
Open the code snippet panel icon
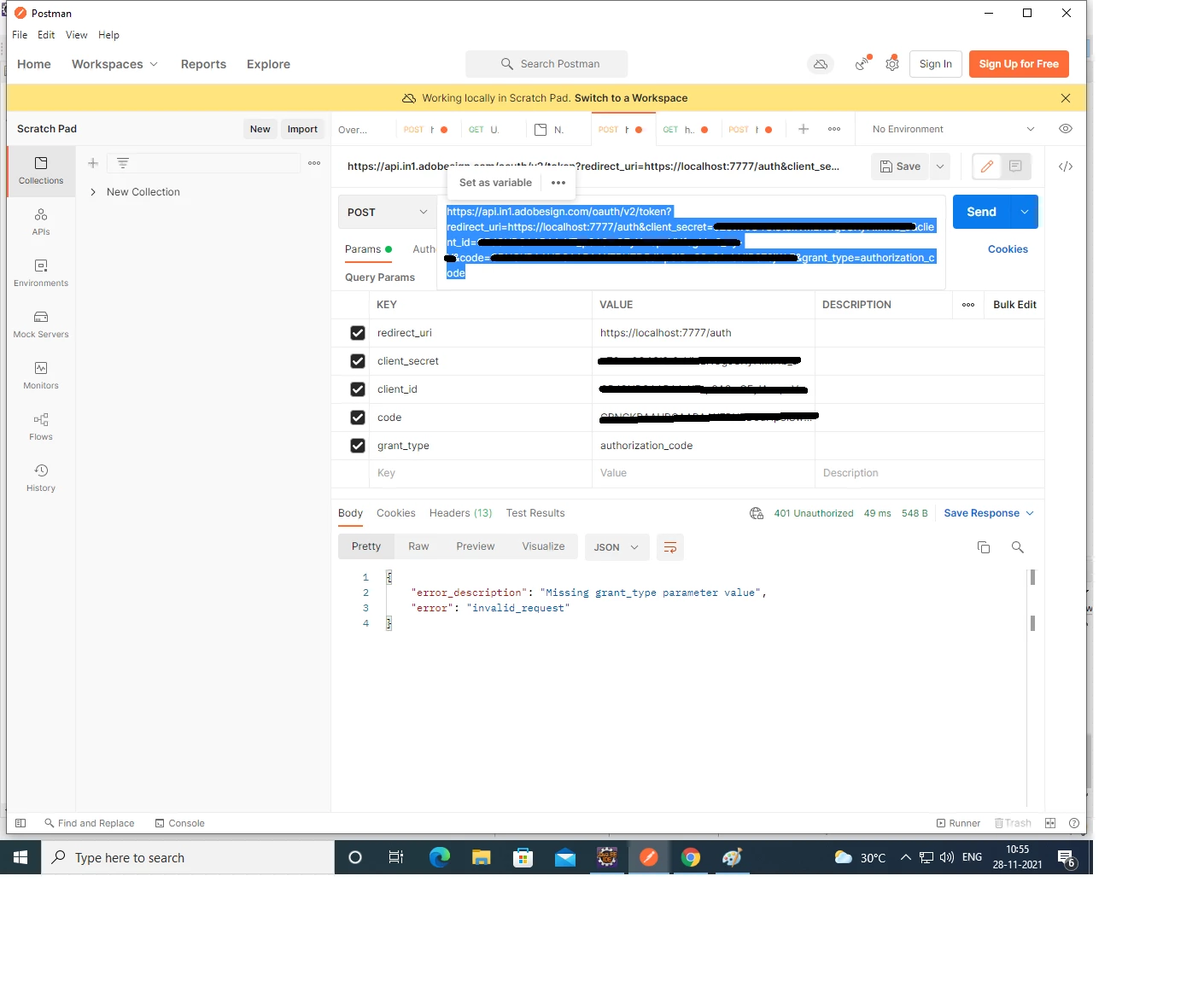(x=1066, y=166)
